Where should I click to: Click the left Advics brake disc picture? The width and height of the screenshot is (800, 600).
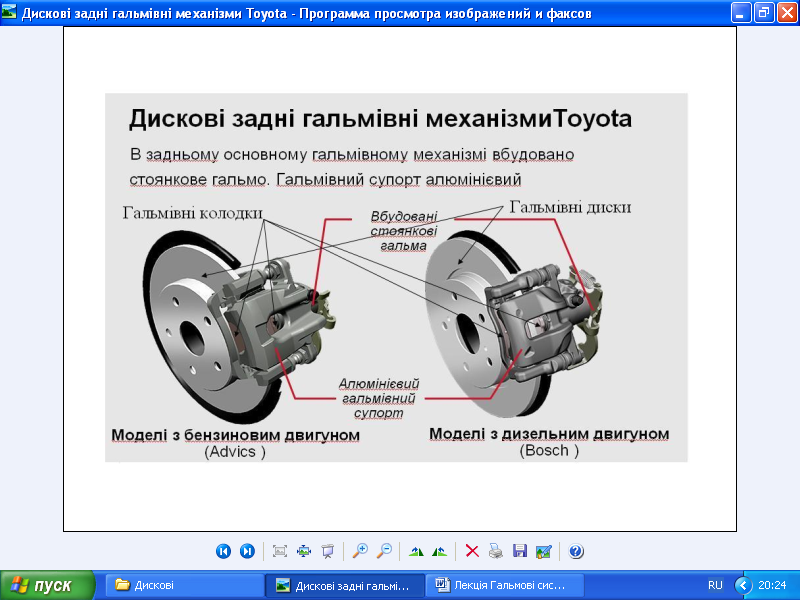click(239, 327)
